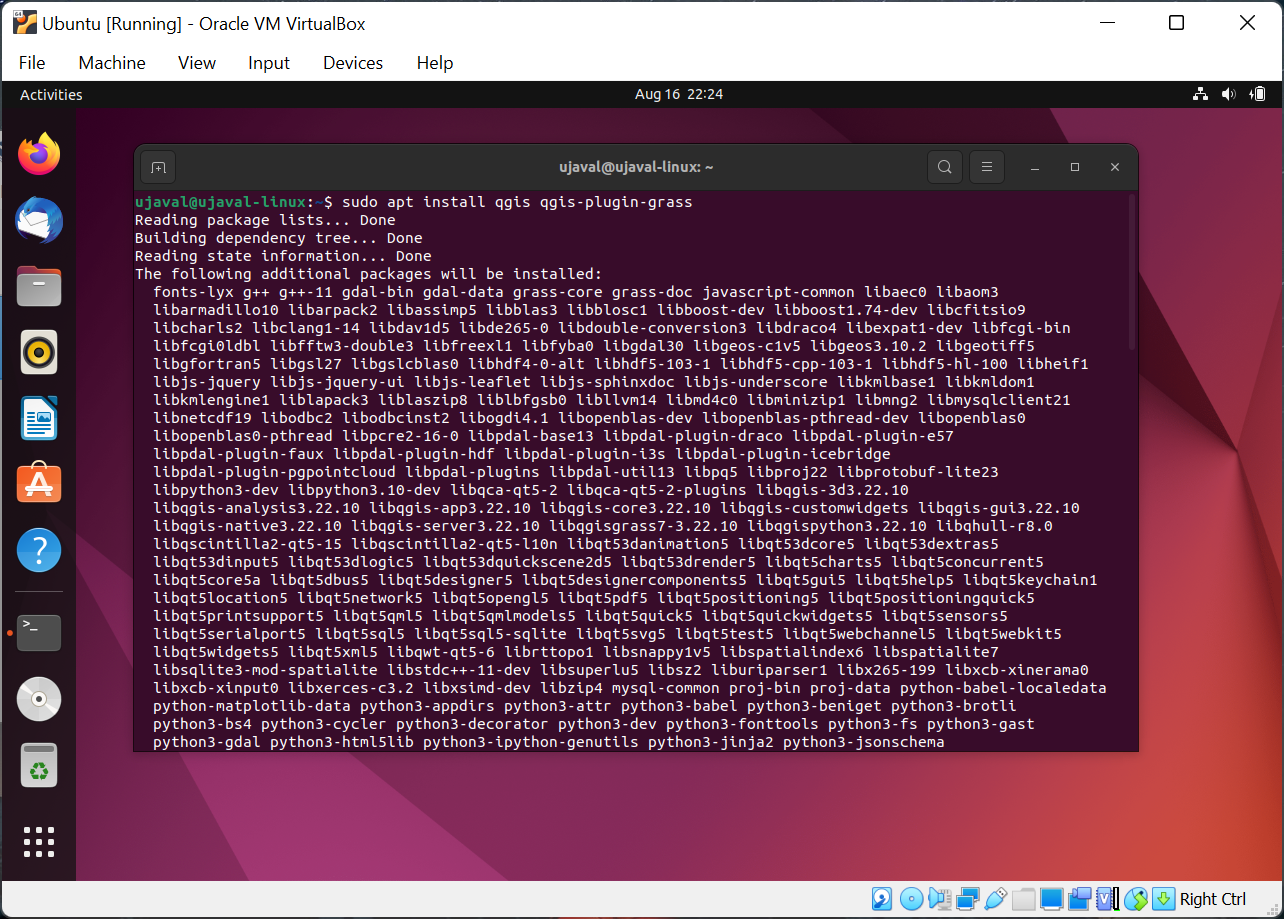Open the Files manager from the dock
This screenshot has width=1284, height=919.
point(39,286)
